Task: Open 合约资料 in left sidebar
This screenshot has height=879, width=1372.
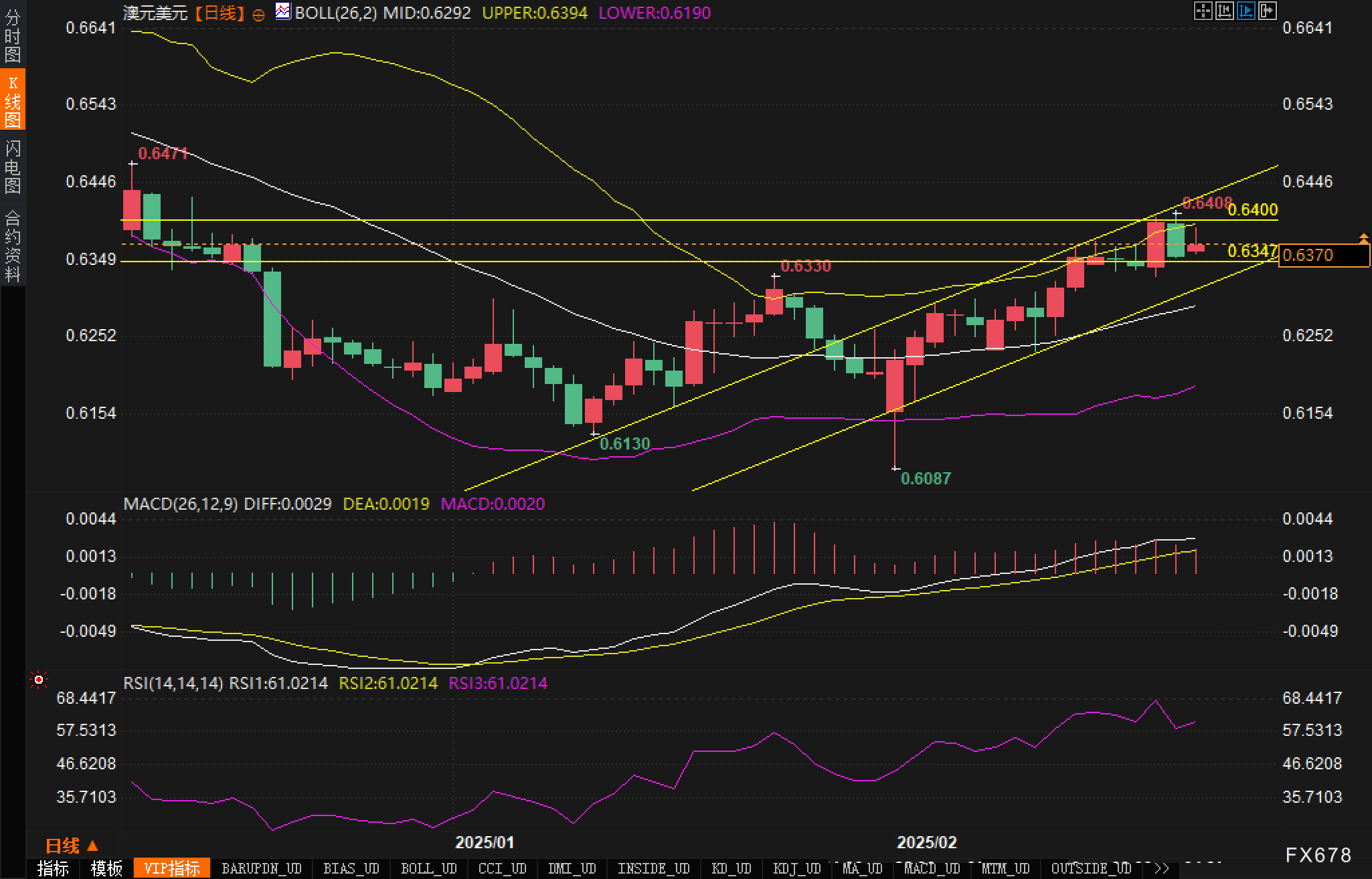Action: [13, 246]
